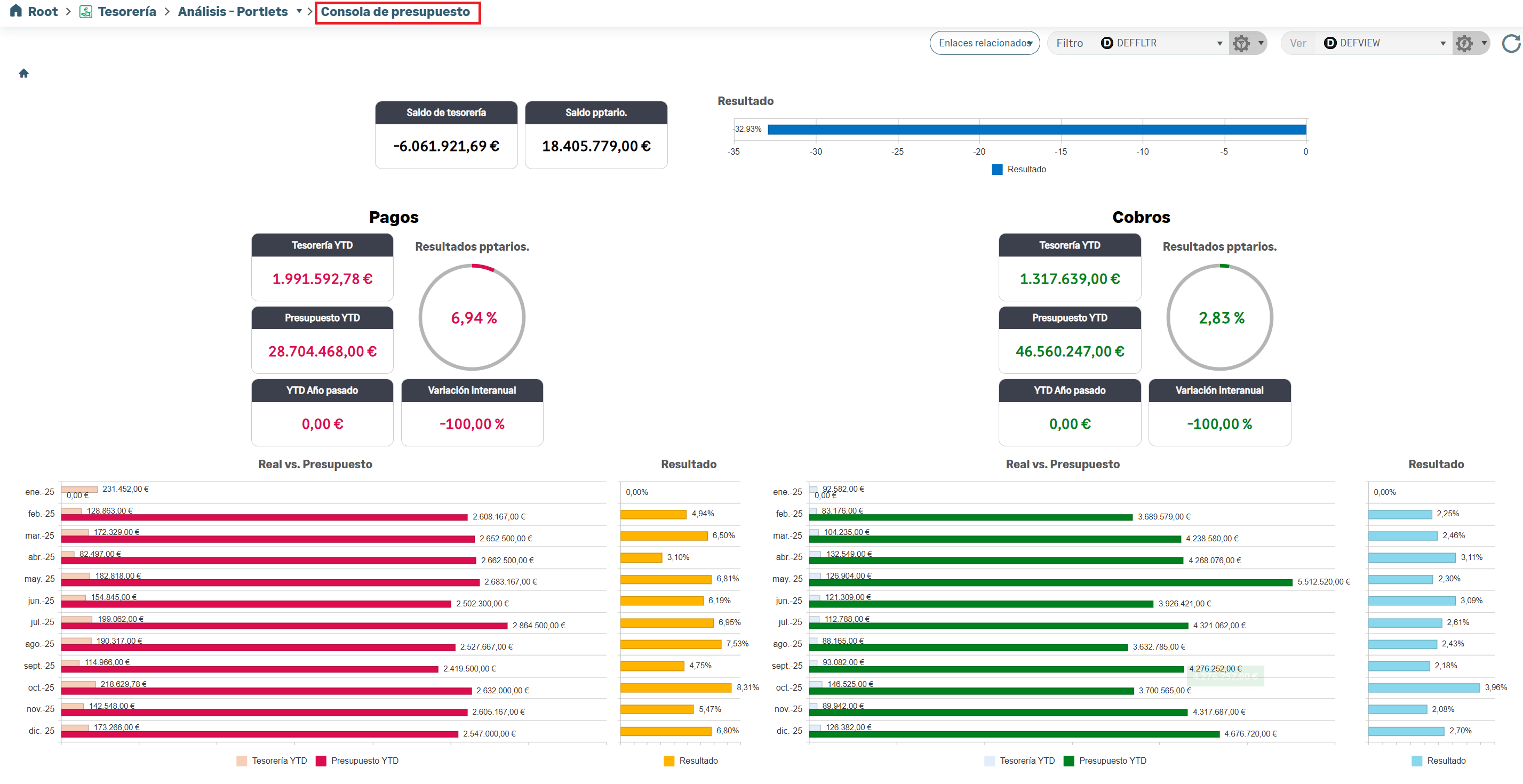This screenshot has height=784, width=1523.
Task: Open the Ver settings gear icon
Action: [x=1464, y=43]
